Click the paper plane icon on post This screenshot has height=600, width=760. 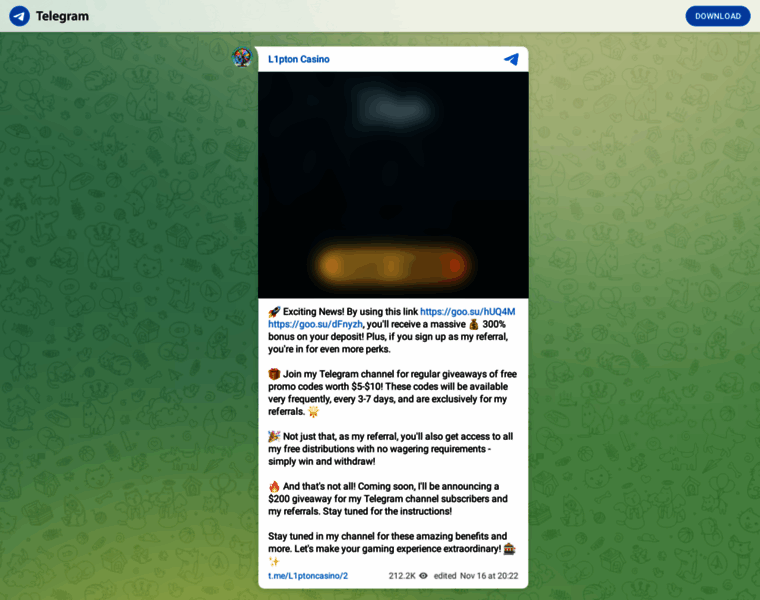pyautogui.click(x=511, y=59)
